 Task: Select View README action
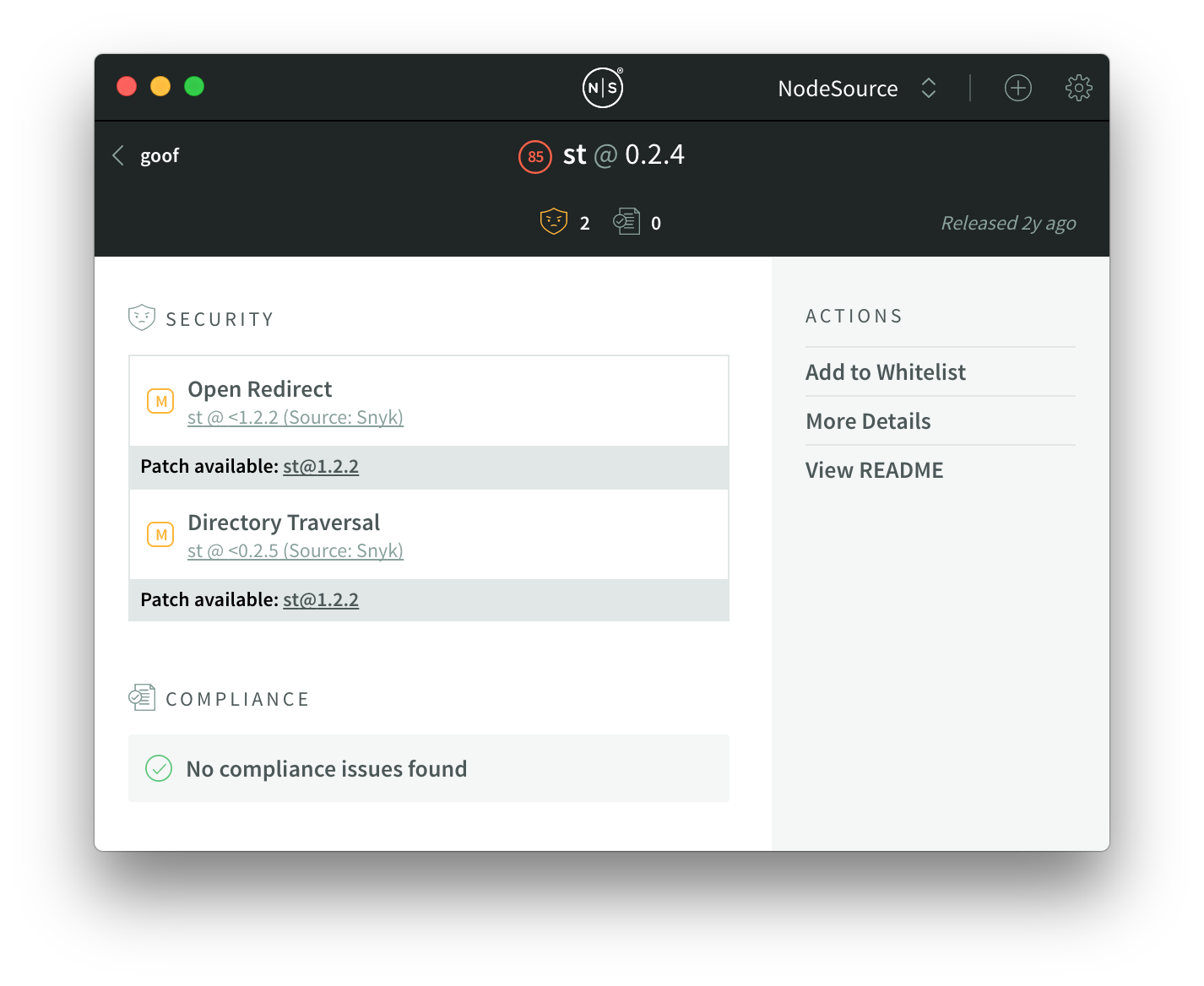pos(875,470)
